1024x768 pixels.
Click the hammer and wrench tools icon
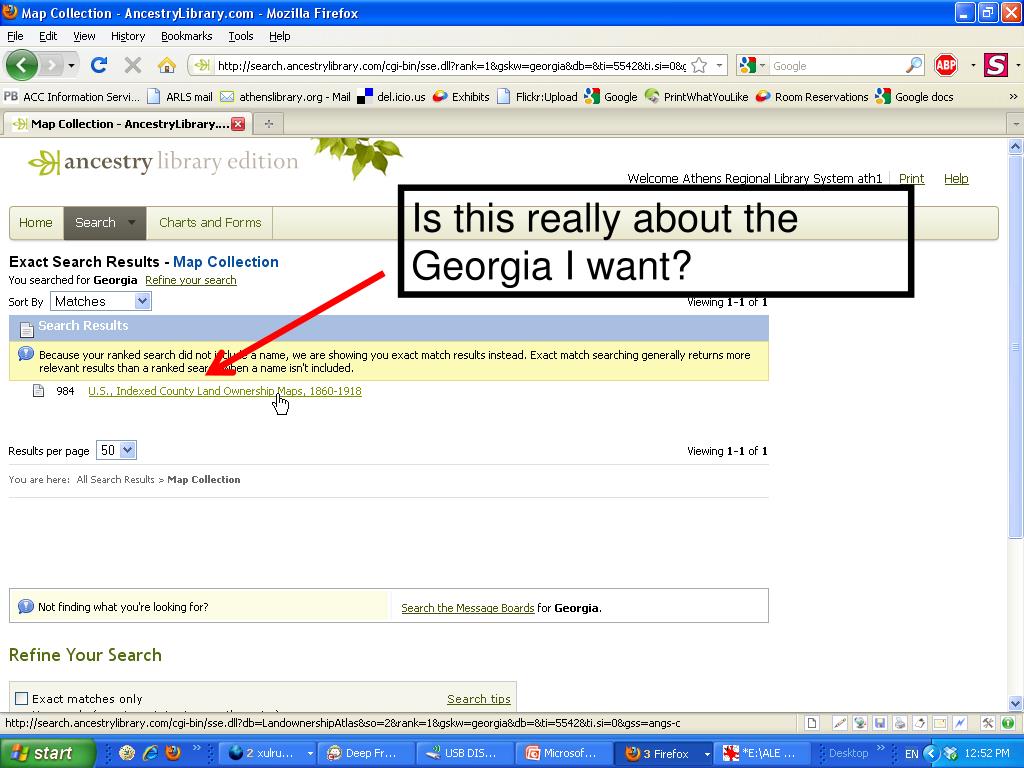tap(988, 723)
